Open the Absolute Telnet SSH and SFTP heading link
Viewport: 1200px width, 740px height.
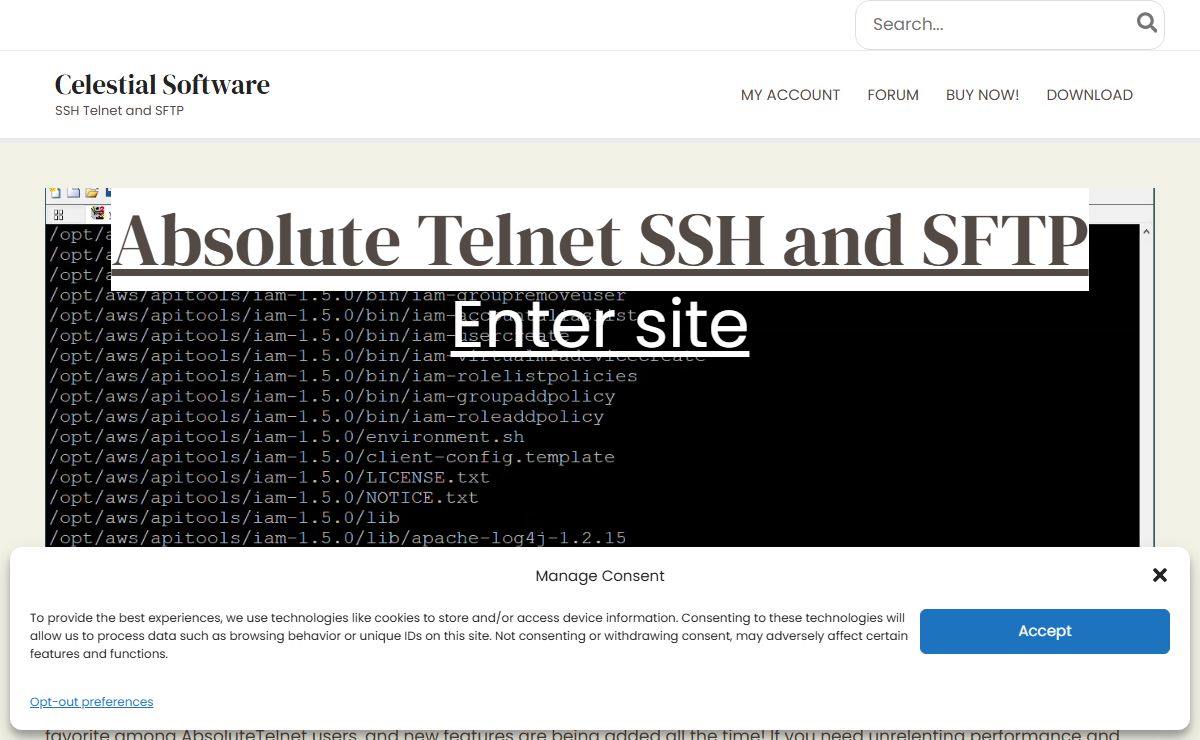pos(600,240)
